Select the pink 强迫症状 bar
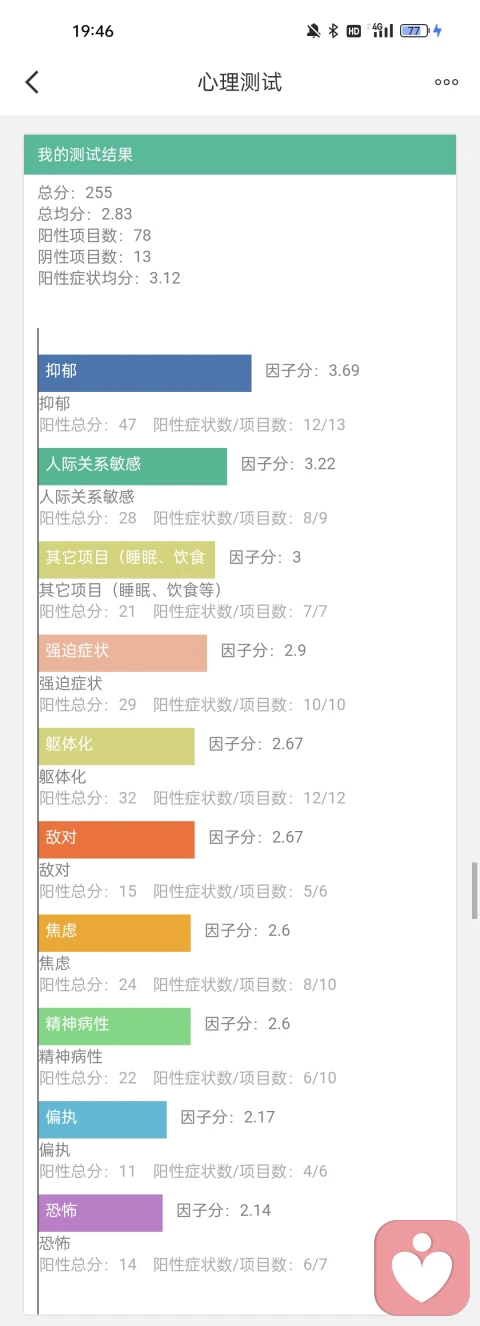The image size is (480, 1326). [x=123, y=652]
